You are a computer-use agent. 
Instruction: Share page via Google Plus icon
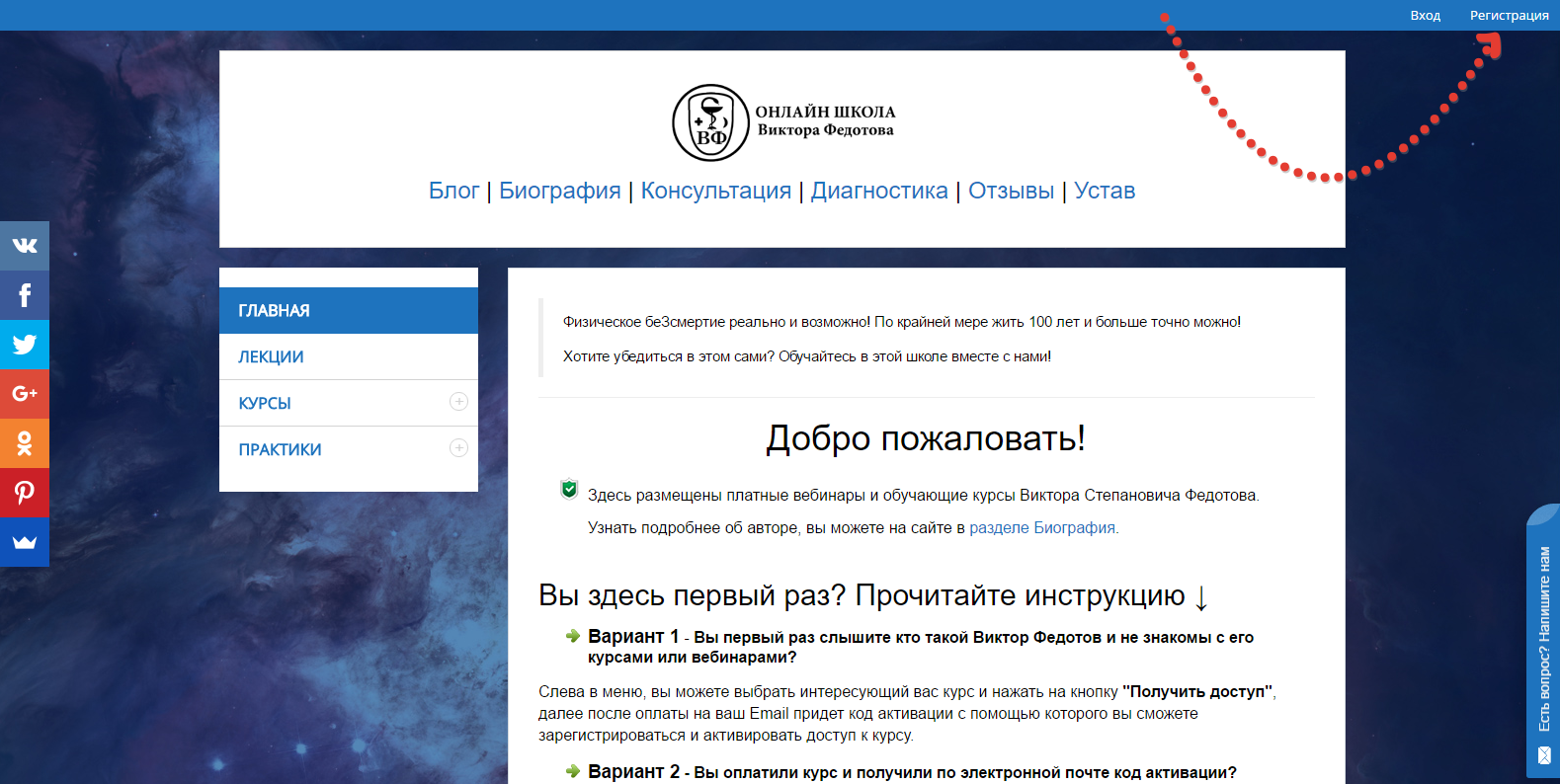[25, 394]
